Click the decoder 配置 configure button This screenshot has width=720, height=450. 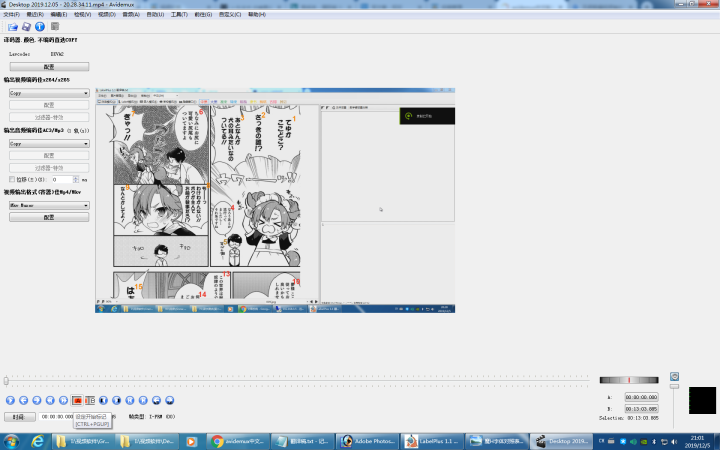(x=49, y=67)
